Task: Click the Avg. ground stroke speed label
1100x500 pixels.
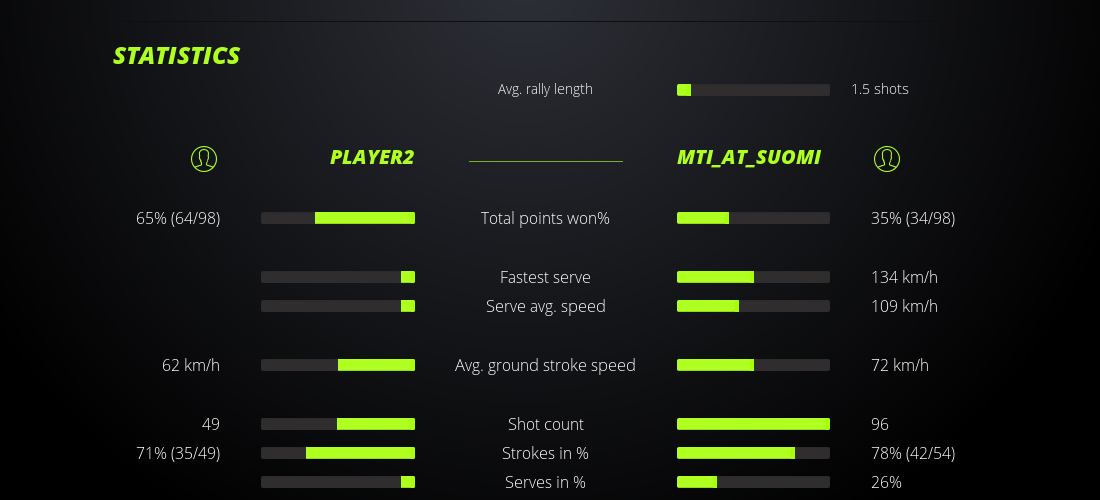Action: tap(545, 365)
